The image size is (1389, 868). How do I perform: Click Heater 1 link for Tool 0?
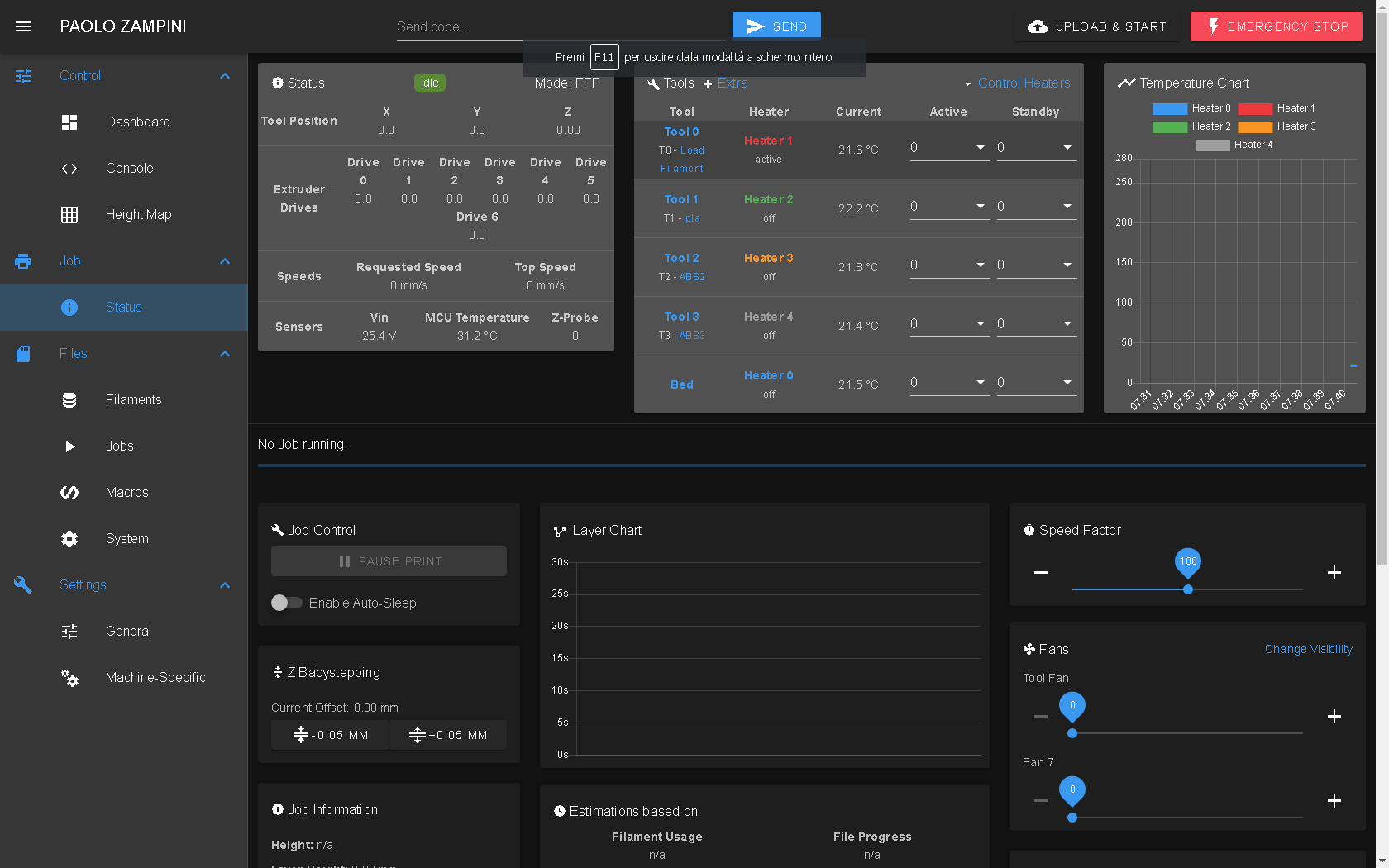(768, 141)
